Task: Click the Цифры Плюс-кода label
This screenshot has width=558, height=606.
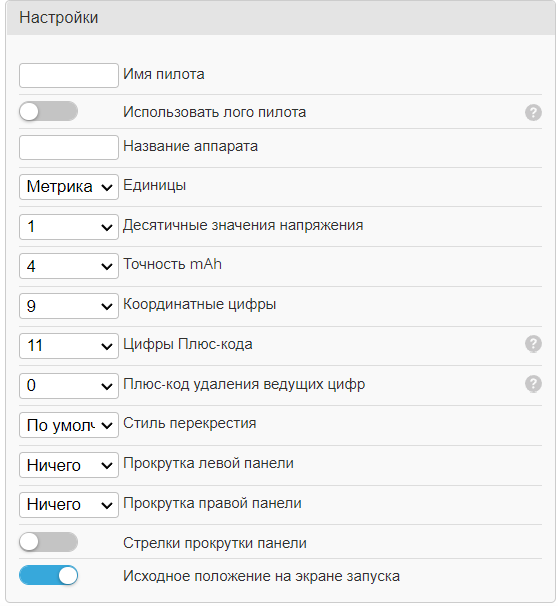Action: tap(188, 344)
